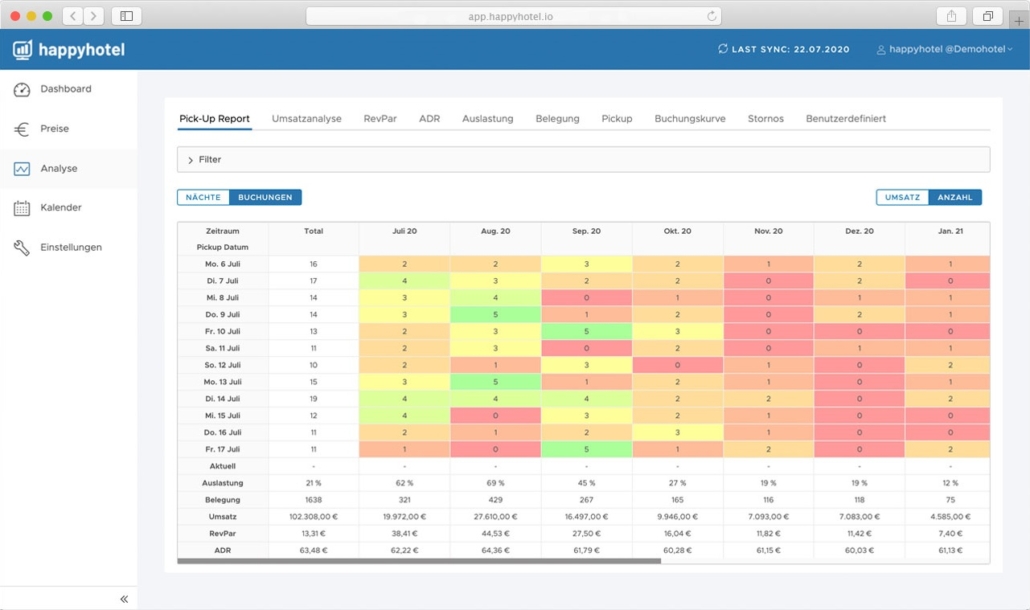Open a new browser tab

coord(1017,15)
